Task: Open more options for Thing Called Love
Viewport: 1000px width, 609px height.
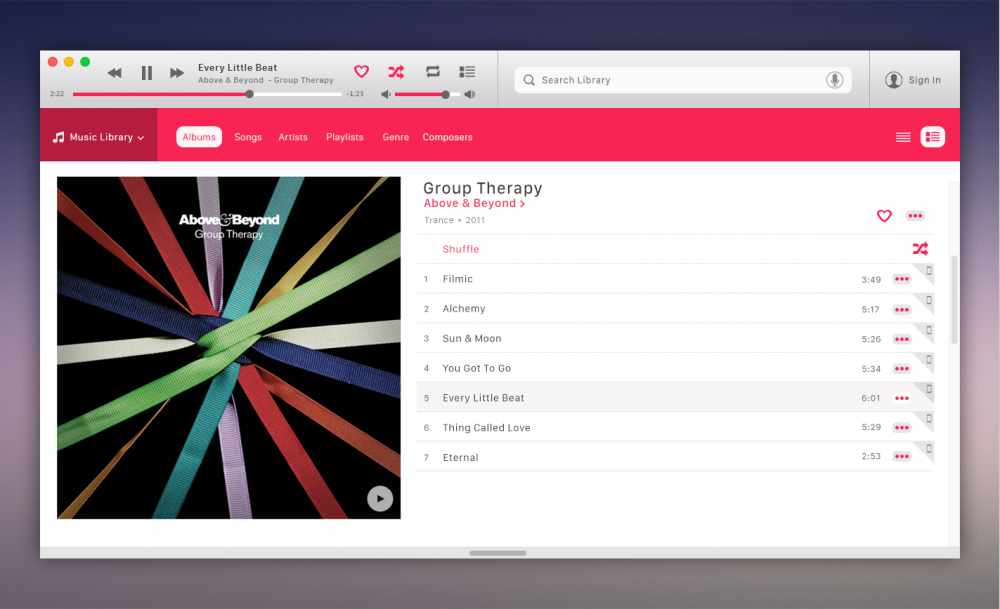Action: pos(902,428)
